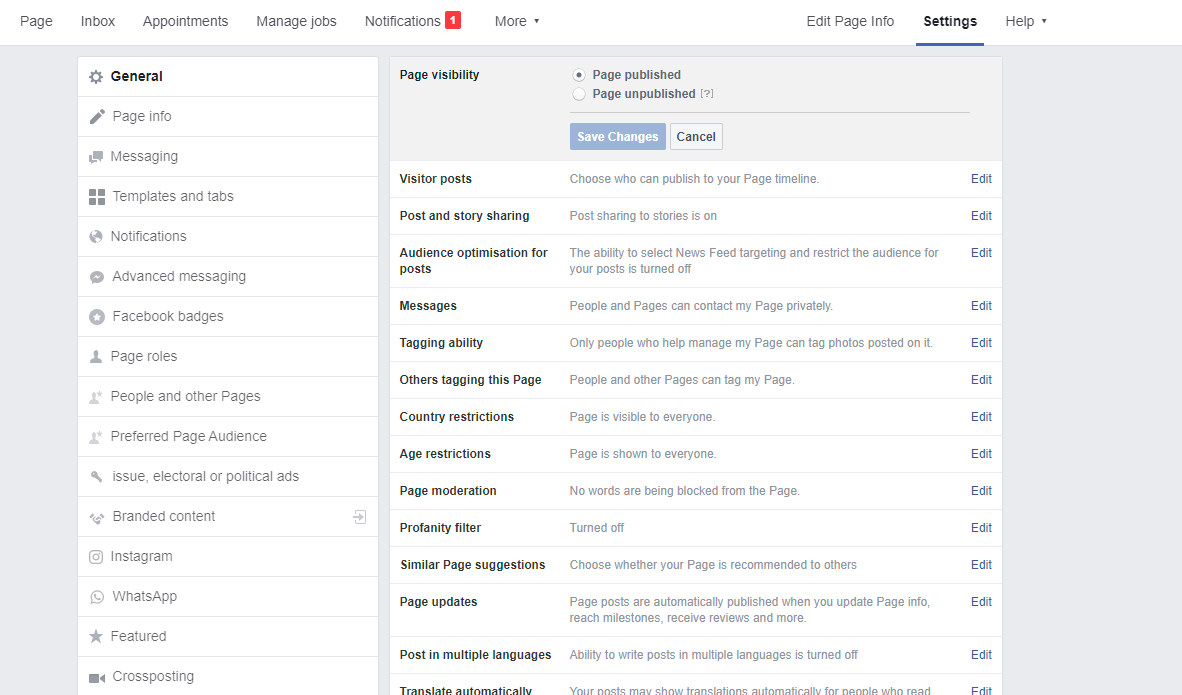Click the gear icon beside General

[96, 76]
